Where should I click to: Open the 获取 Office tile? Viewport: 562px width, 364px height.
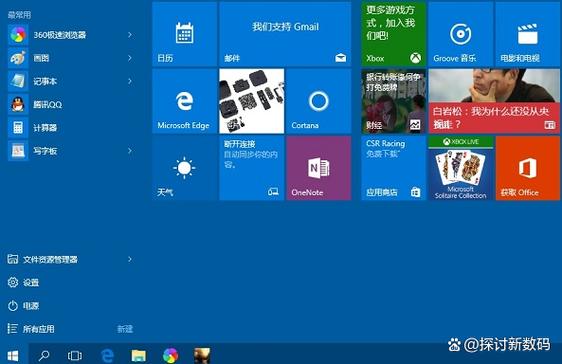click(x=528, y=168)
